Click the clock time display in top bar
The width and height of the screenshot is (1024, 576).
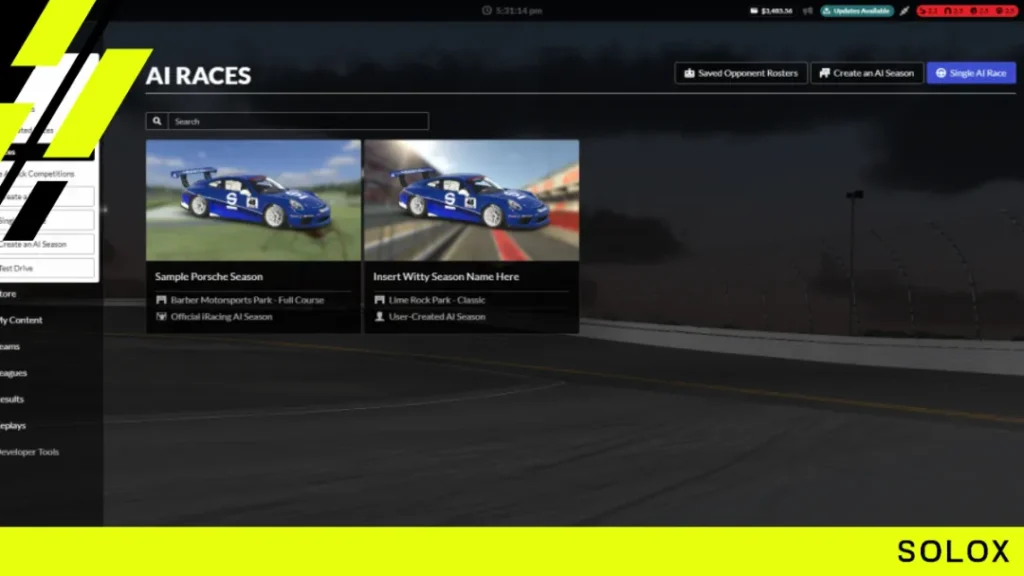pyautogui.click(x=513, y=10)
